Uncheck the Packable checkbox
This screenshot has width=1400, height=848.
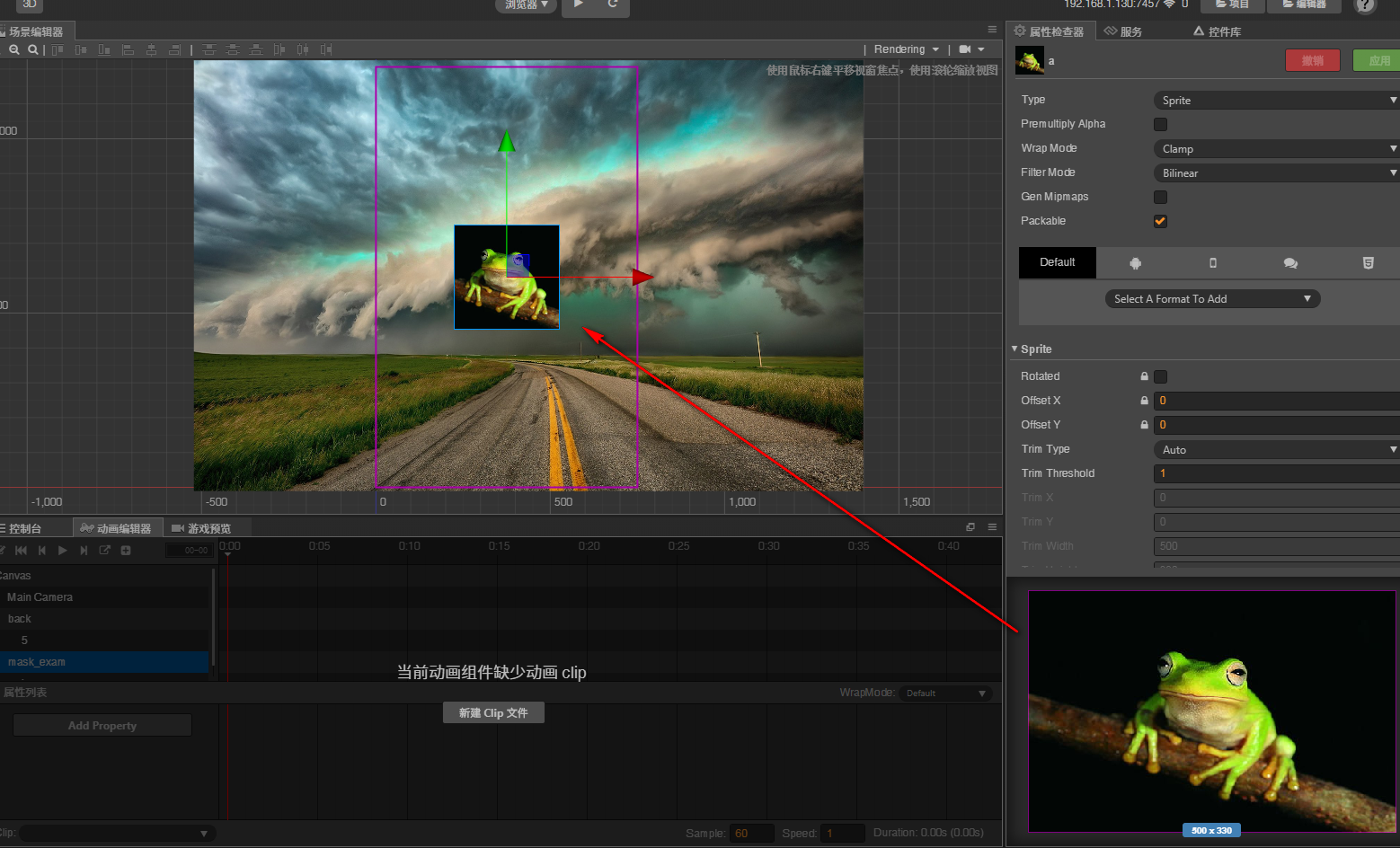tap(1160, 221)
